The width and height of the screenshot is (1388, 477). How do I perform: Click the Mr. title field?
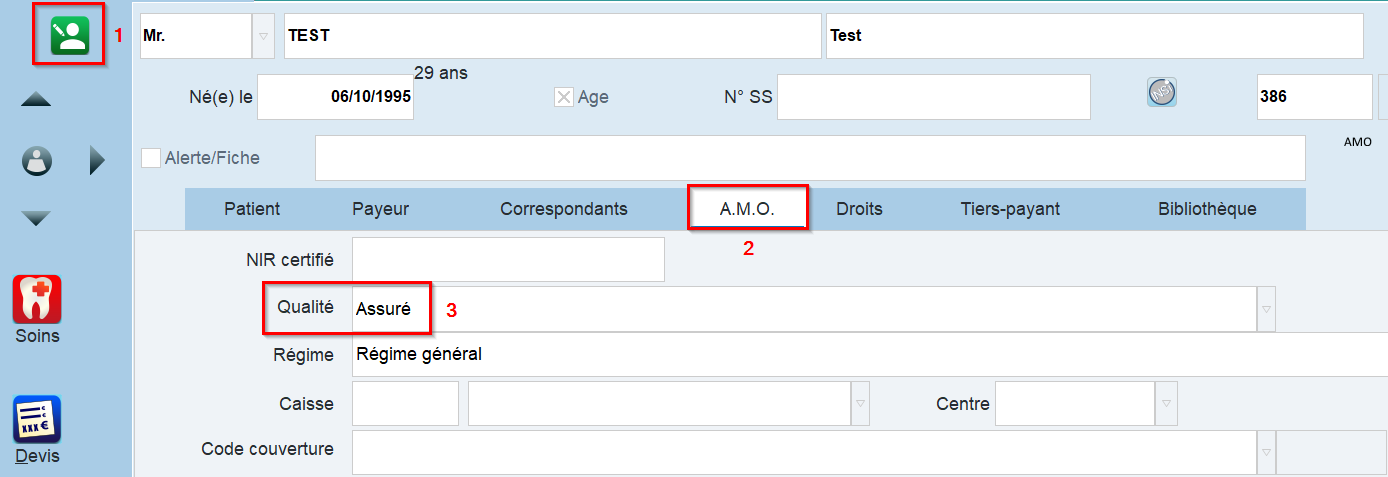click(195, 36)
